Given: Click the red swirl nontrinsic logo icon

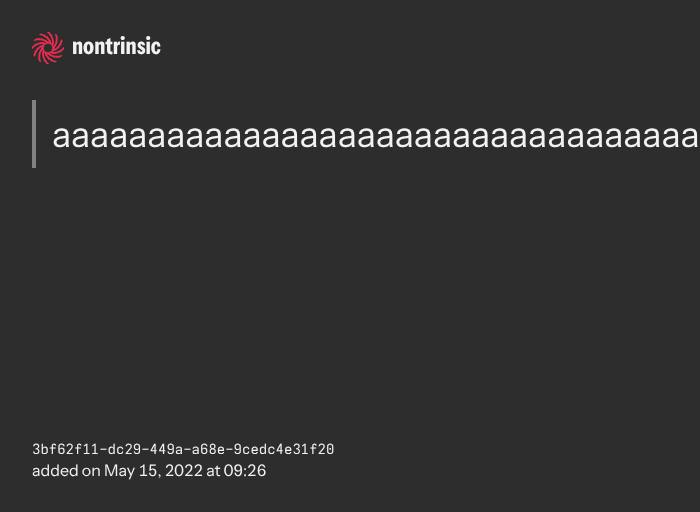Looking at the screenshot, I should tap(48, 47).
